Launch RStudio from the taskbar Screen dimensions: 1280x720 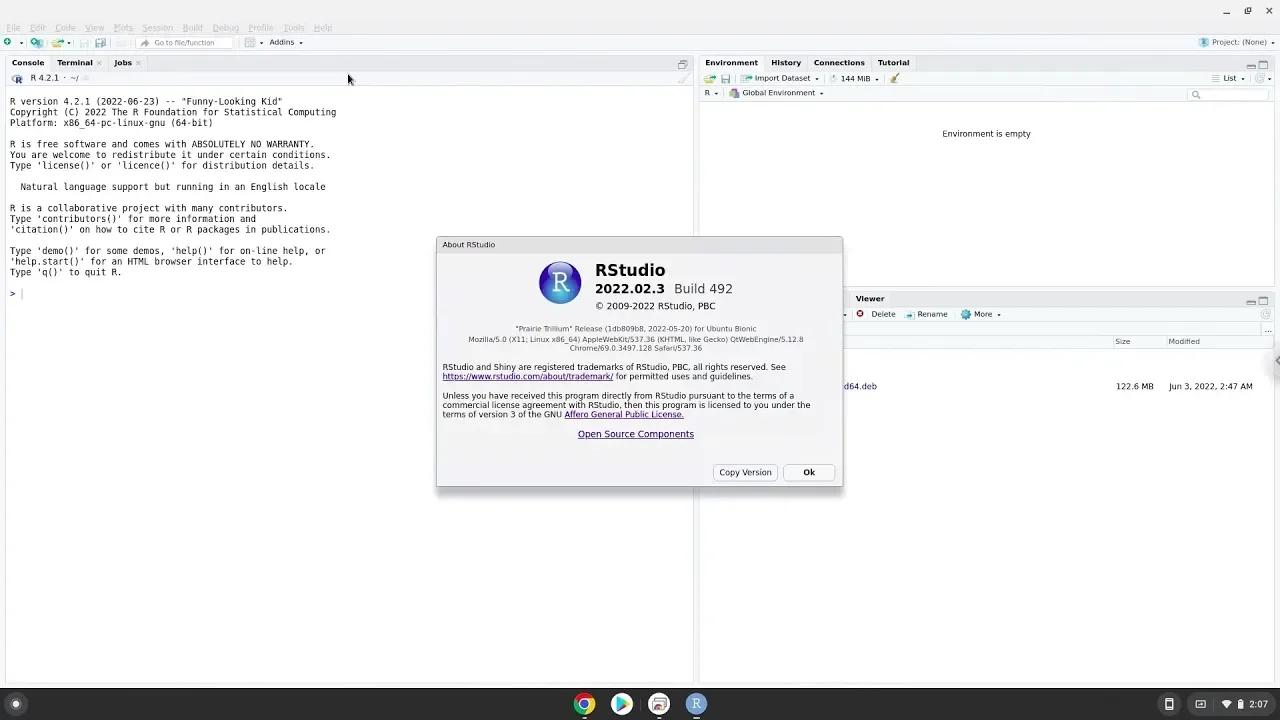tap(695, 704)
